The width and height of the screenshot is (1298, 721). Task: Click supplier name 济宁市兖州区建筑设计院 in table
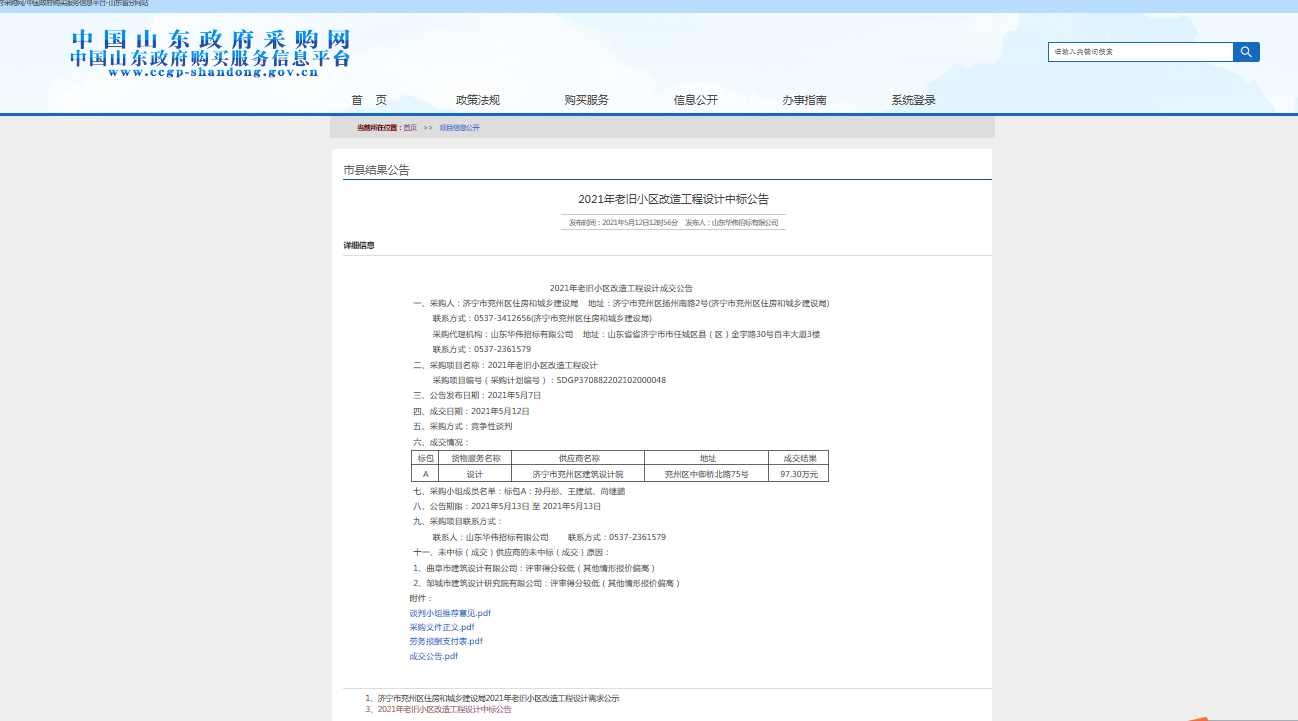(577, 474)
